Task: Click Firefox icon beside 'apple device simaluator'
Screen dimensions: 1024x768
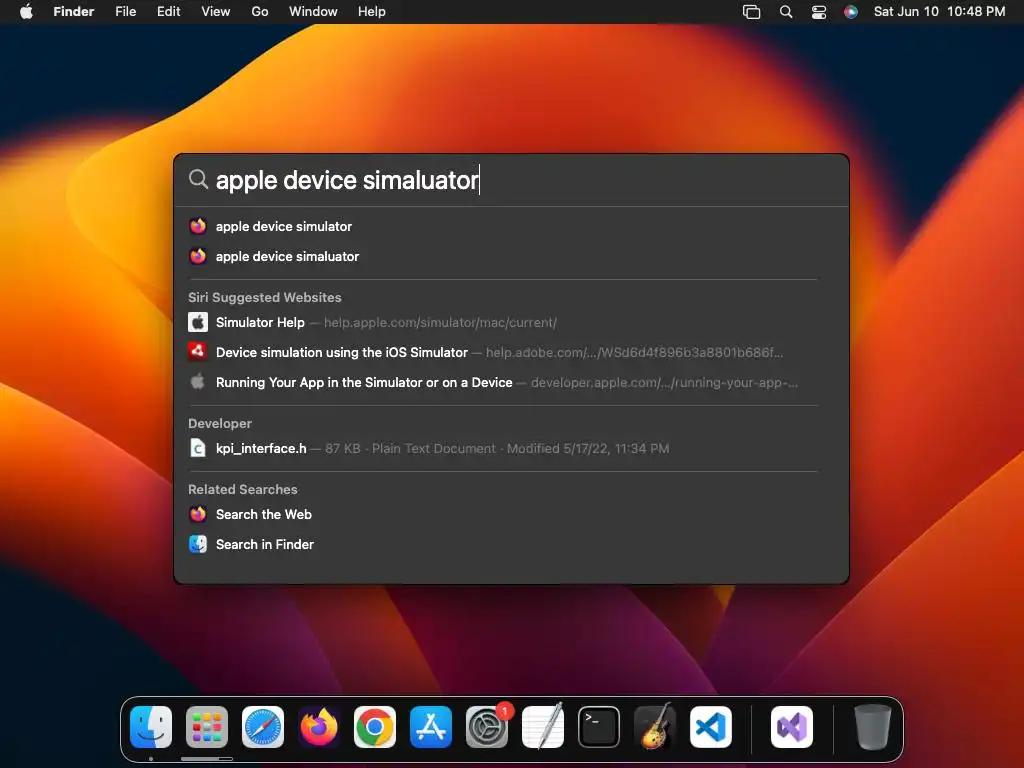Action: click(198, 257)
